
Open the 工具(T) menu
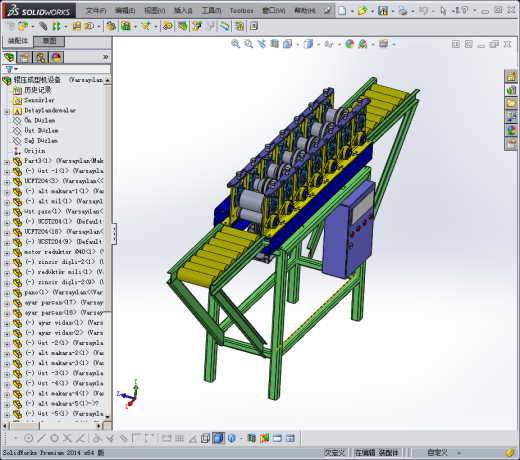(211, 11)
